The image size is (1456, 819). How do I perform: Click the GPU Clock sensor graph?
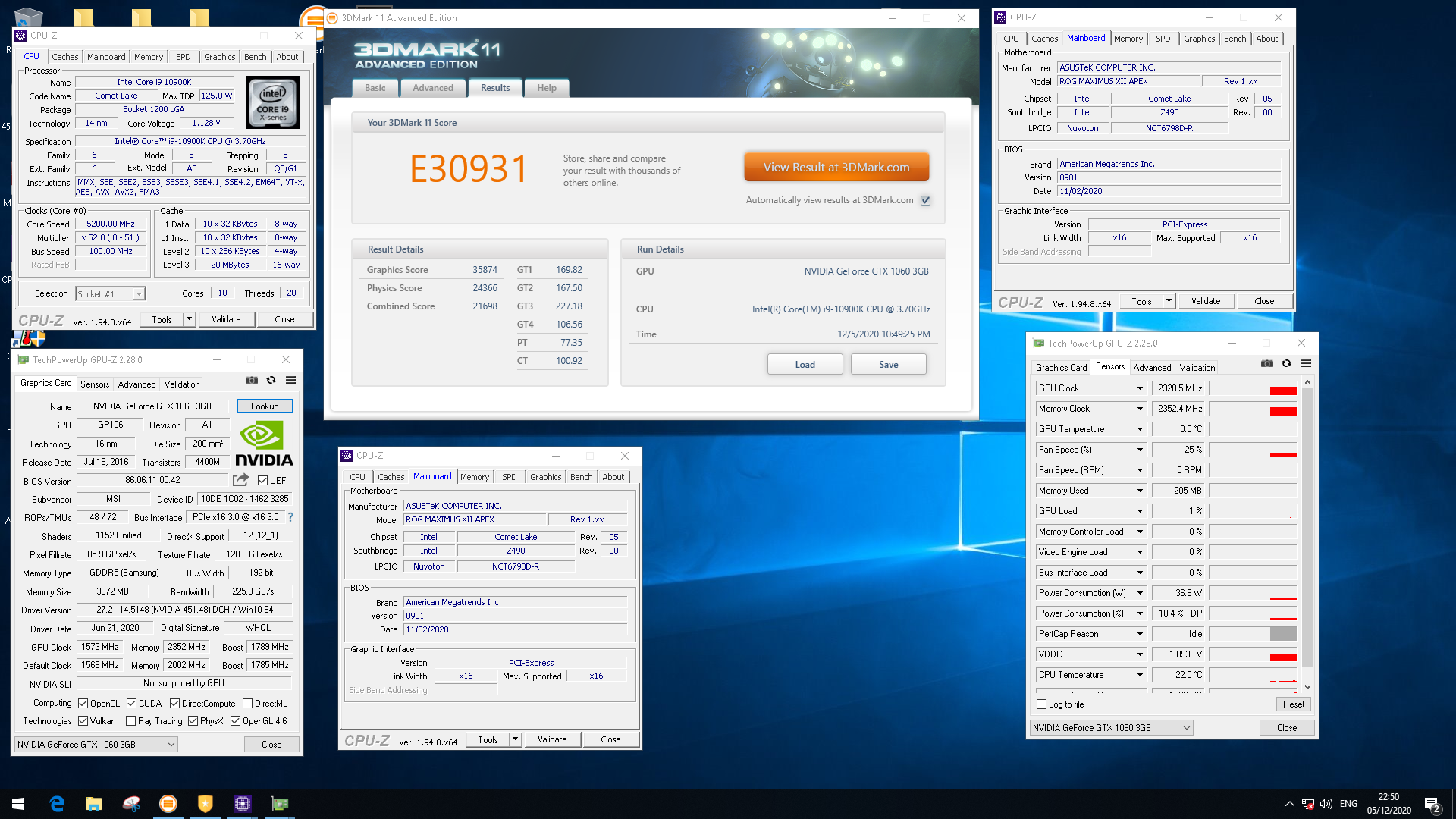[x=1253, y=388]
